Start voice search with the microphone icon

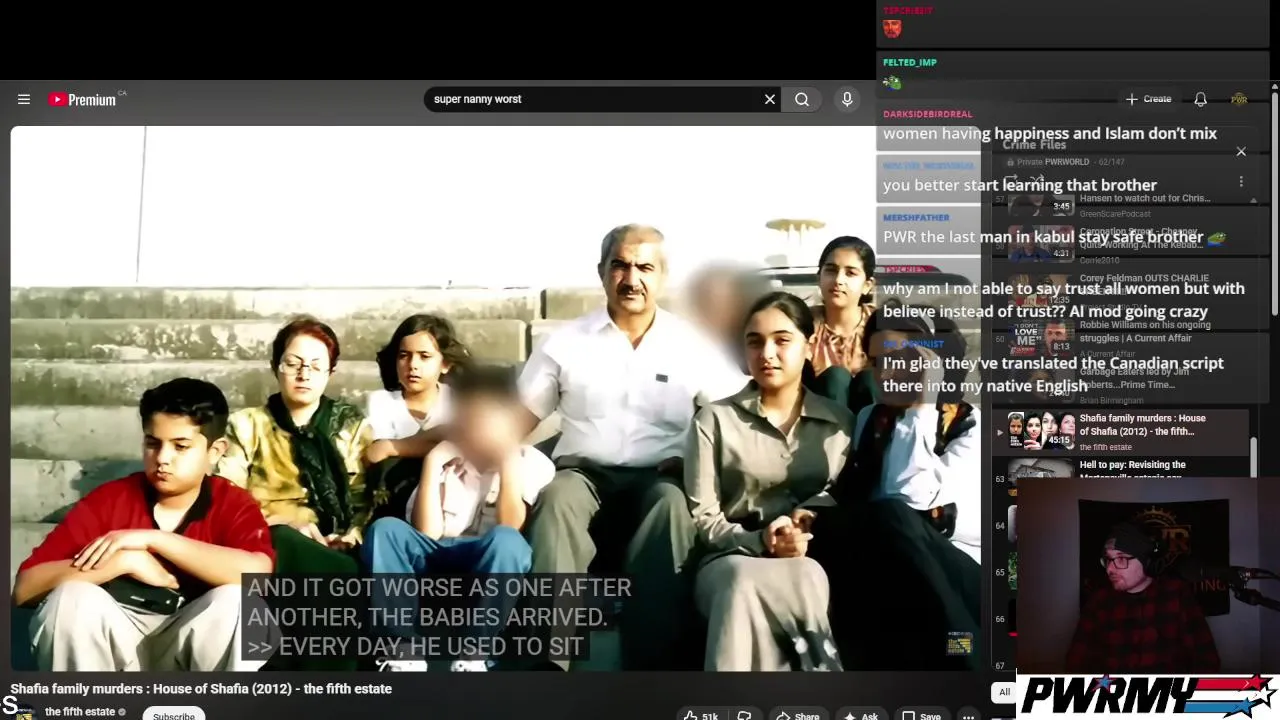[x=847, y=99]
